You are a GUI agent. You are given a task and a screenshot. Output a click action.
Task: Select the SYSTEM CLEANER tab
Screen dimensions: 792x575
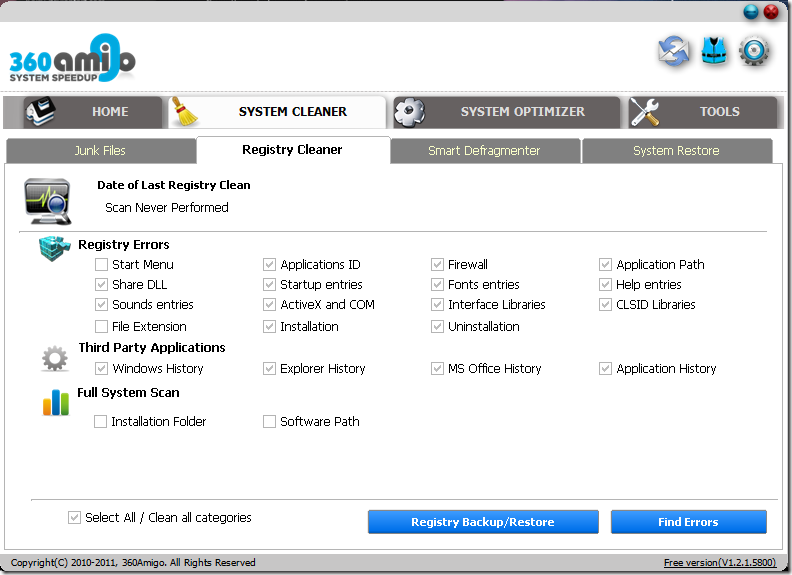(277, 112)
